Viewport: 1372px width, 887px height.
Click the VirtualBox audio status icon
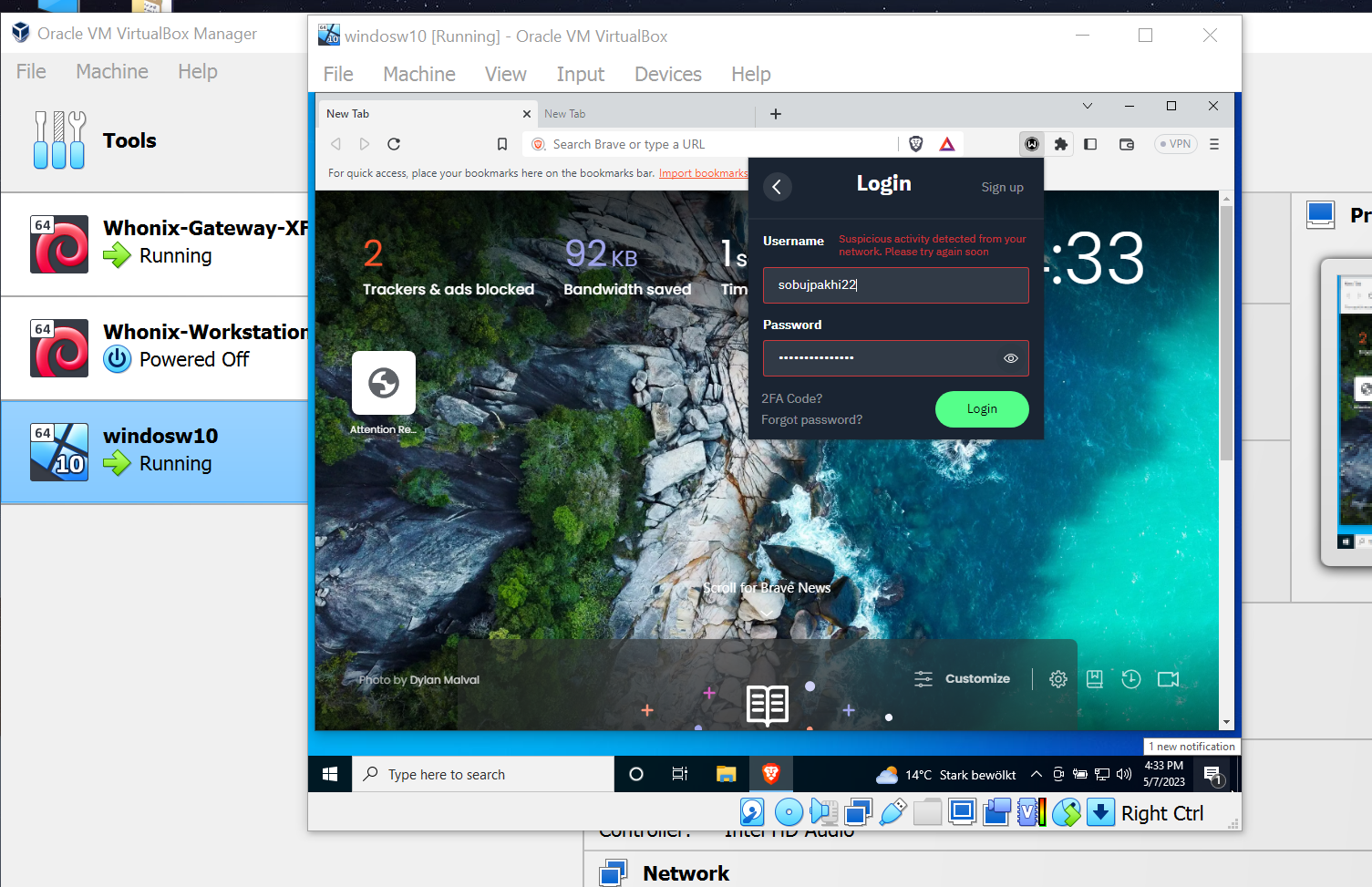(823, 811)
